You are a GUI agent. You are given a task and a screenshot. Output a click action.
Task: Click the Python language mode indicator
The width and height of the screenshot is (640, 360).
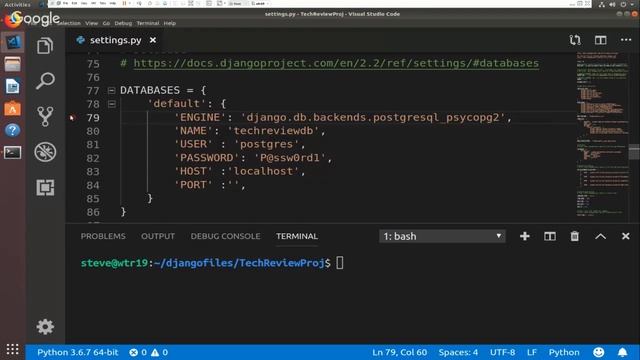coord(564,352)
